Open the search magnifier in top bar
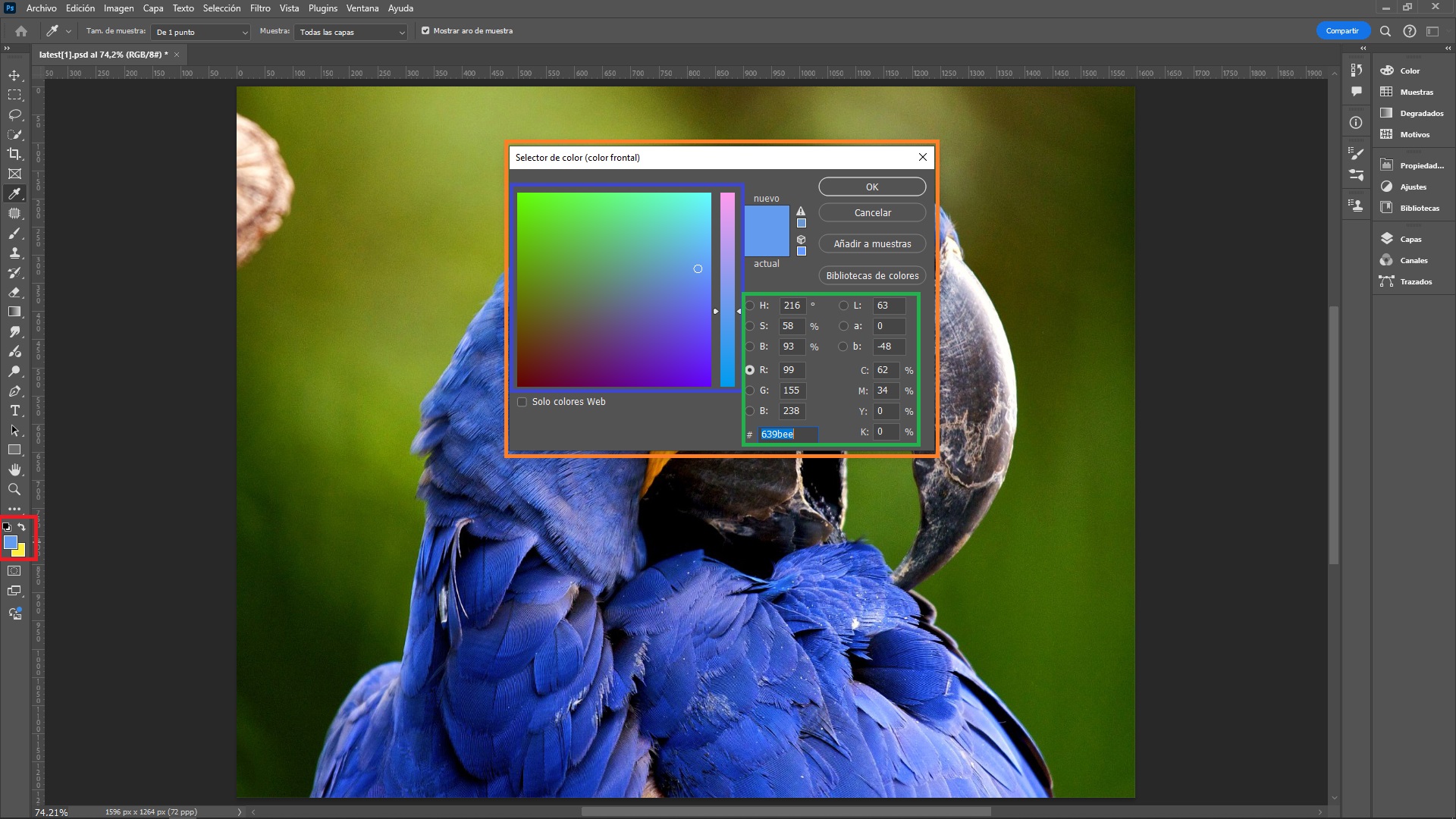Screen dimensions: 1456x819 click(x=1385, y=31)
